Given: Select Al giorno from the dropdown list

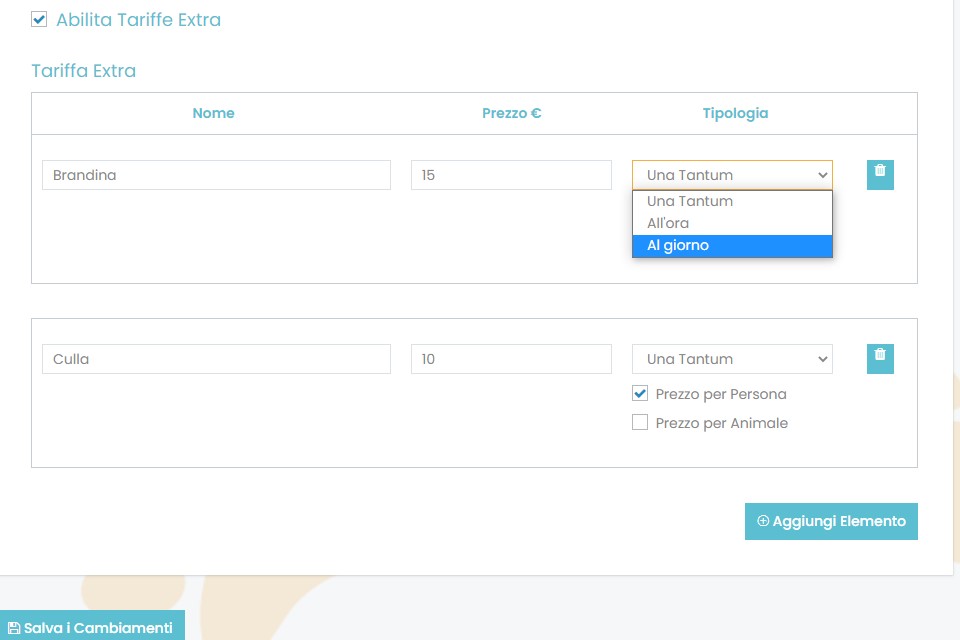Looking at the screenshot, I should 731,246.
